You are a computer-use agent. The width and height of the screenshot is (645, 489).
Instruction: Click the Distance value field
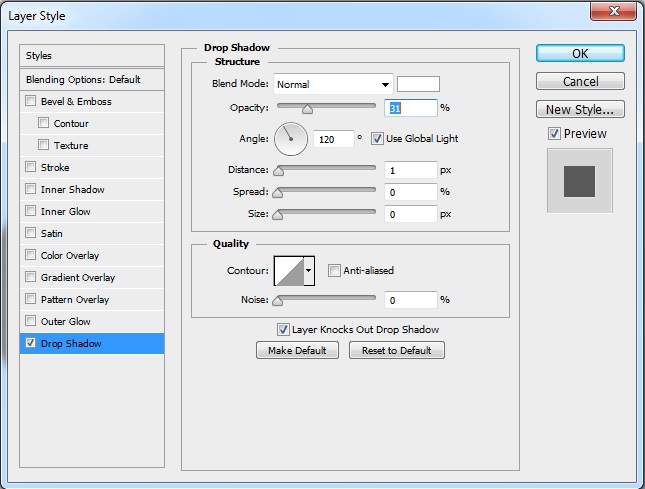coord(411,170)
